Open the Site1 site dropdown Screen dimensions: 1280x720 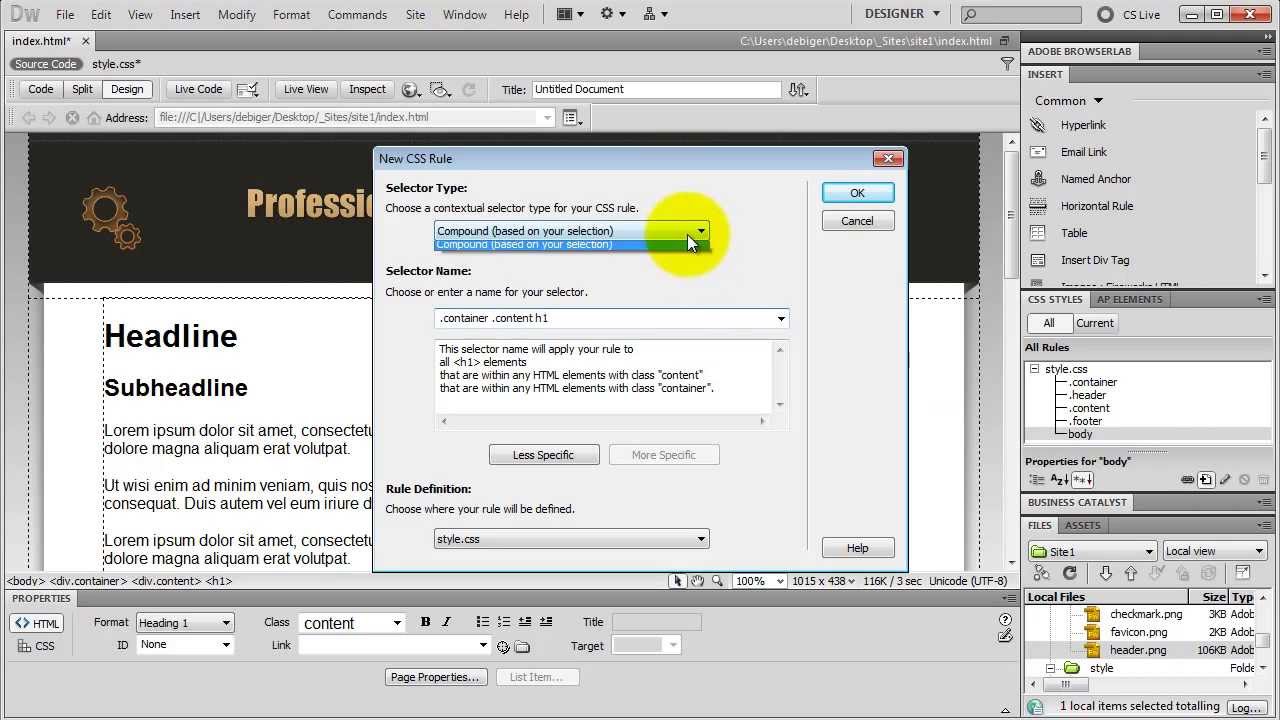1092,551
